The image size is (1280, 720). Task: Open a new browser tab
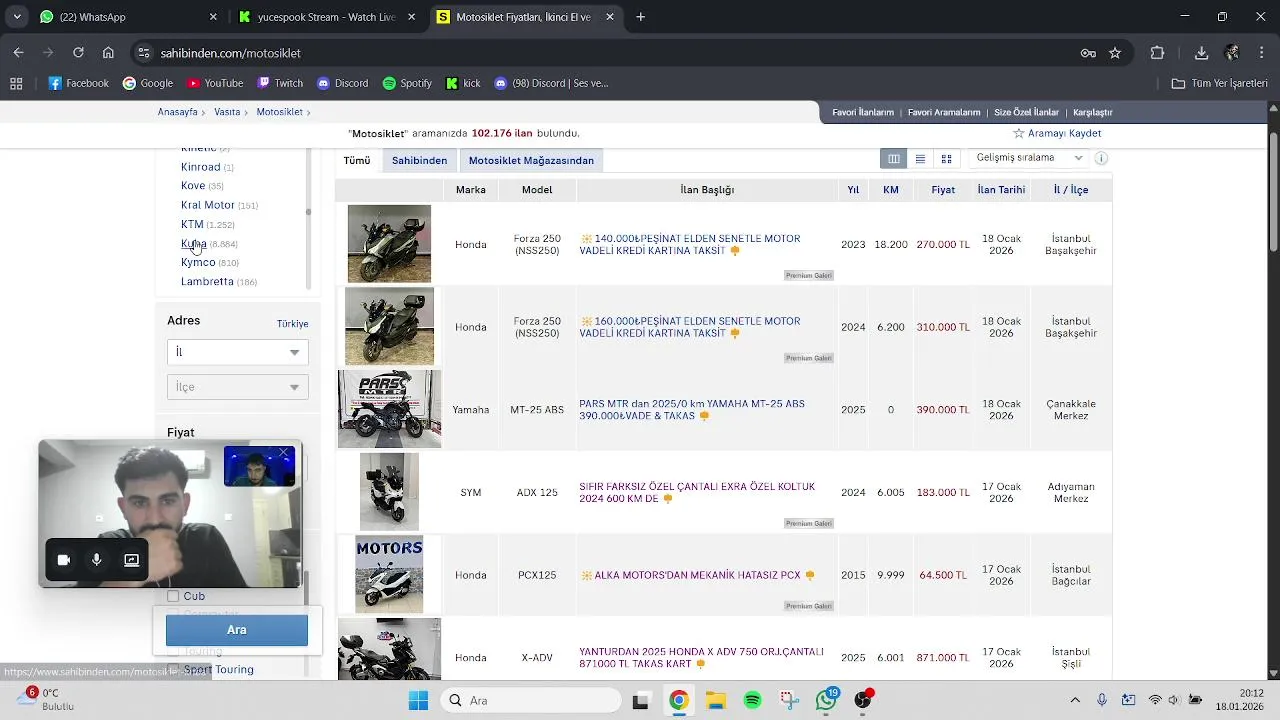641,17
